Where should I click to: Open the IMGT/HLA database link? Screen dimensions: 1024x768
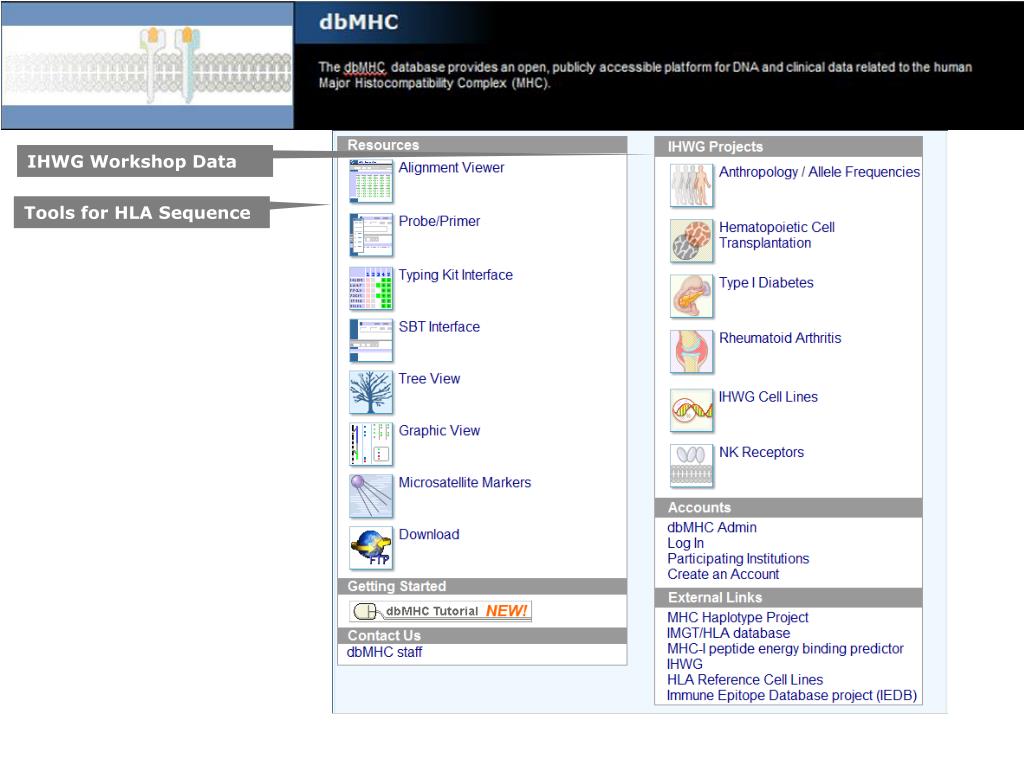(x=728, y=633)
